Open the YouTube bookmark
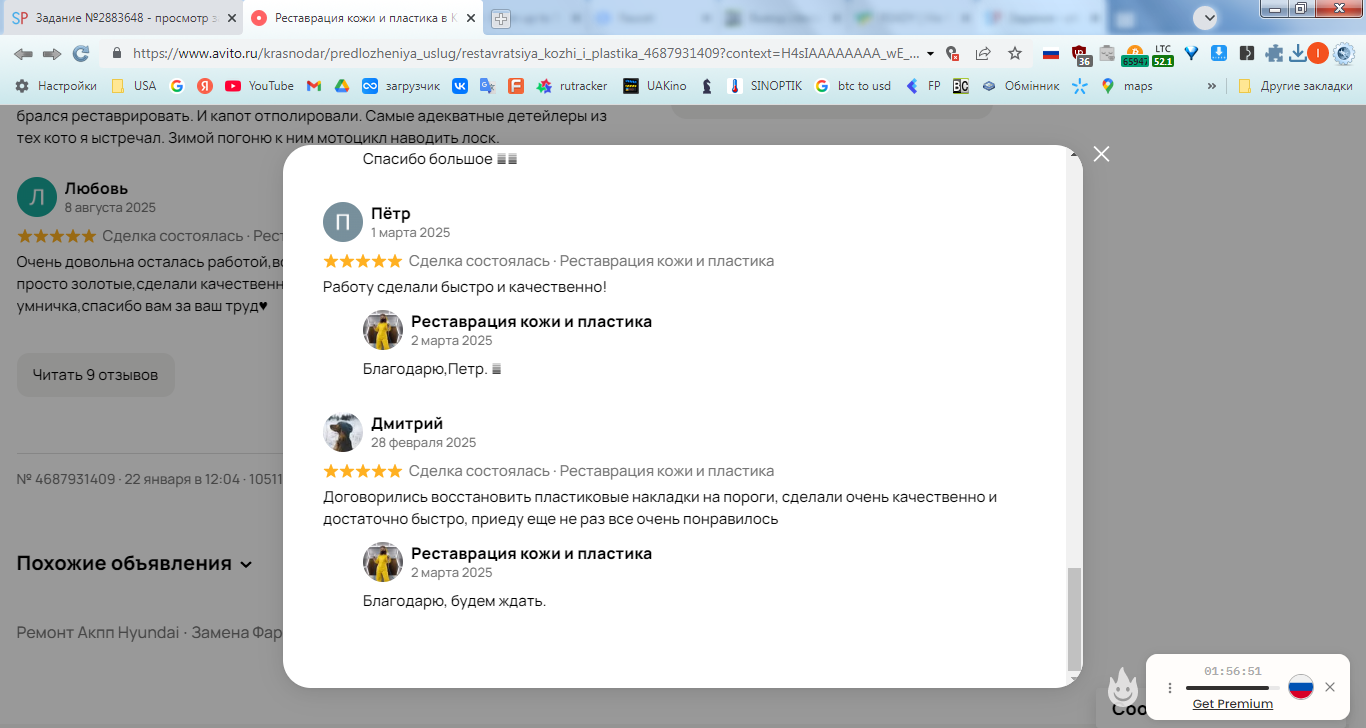Screen dimensions: 1366x728 [259, 86]
